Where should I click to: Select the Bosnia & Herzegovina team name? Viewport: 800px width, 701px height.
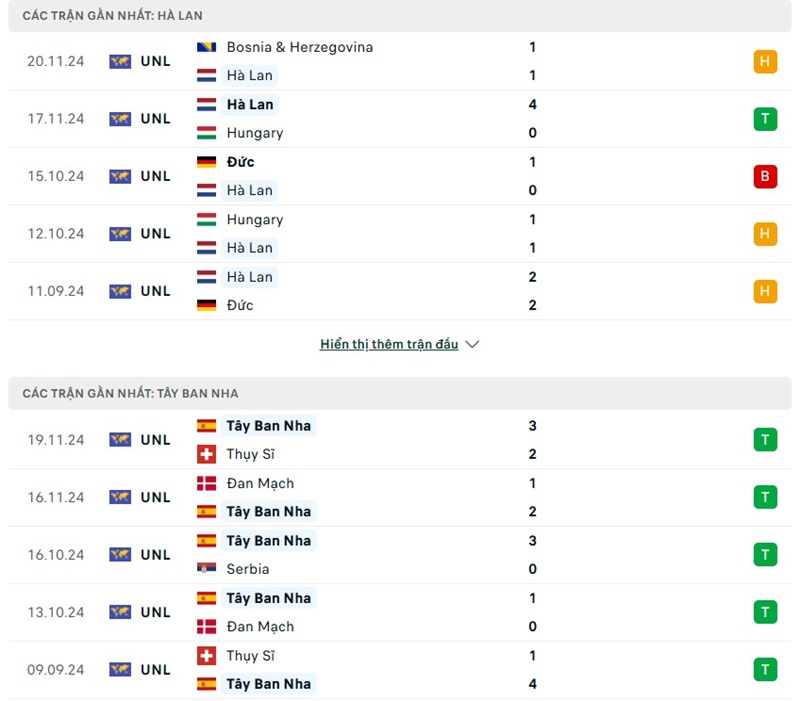pos(300,47)
